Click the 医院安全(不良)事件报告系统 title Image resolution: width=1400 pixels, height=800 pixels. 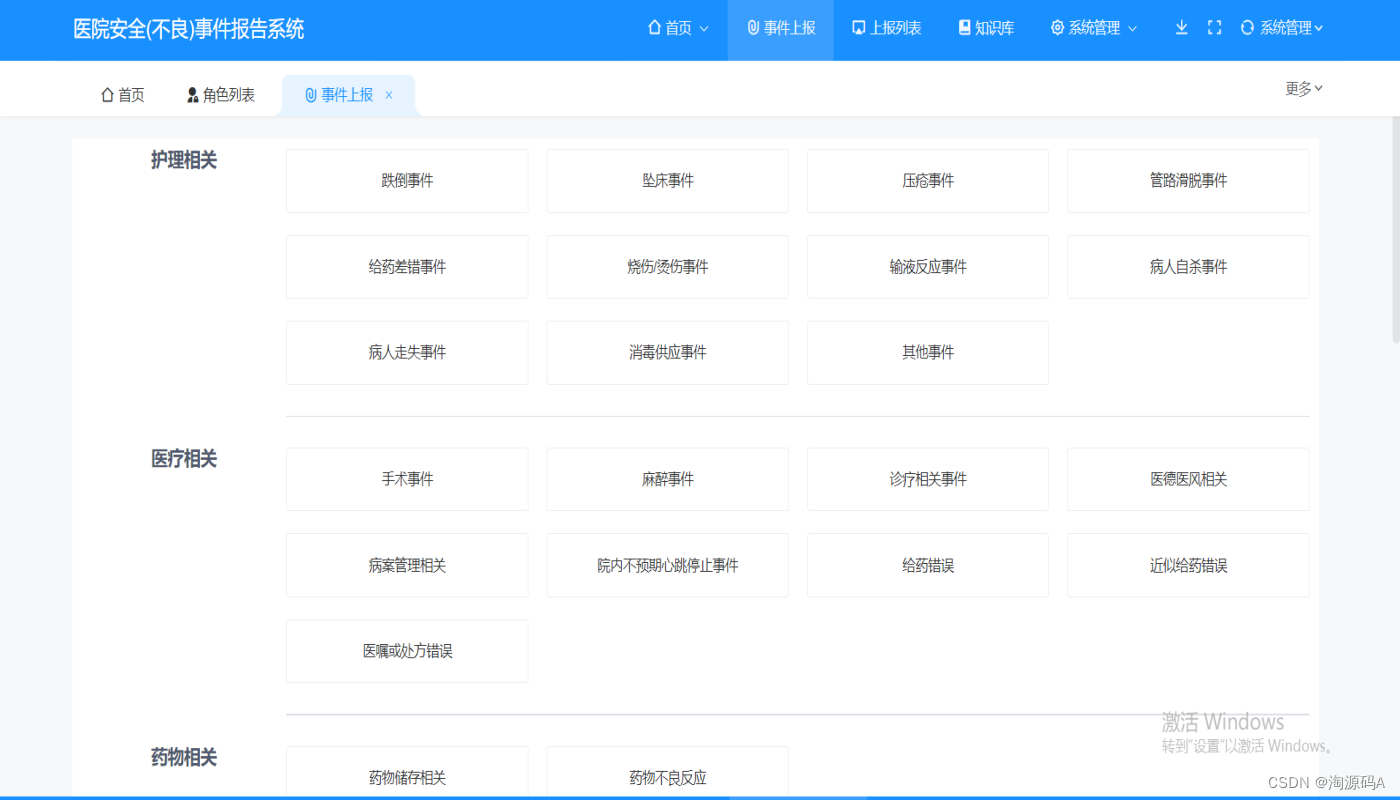[x=189, y=29]
